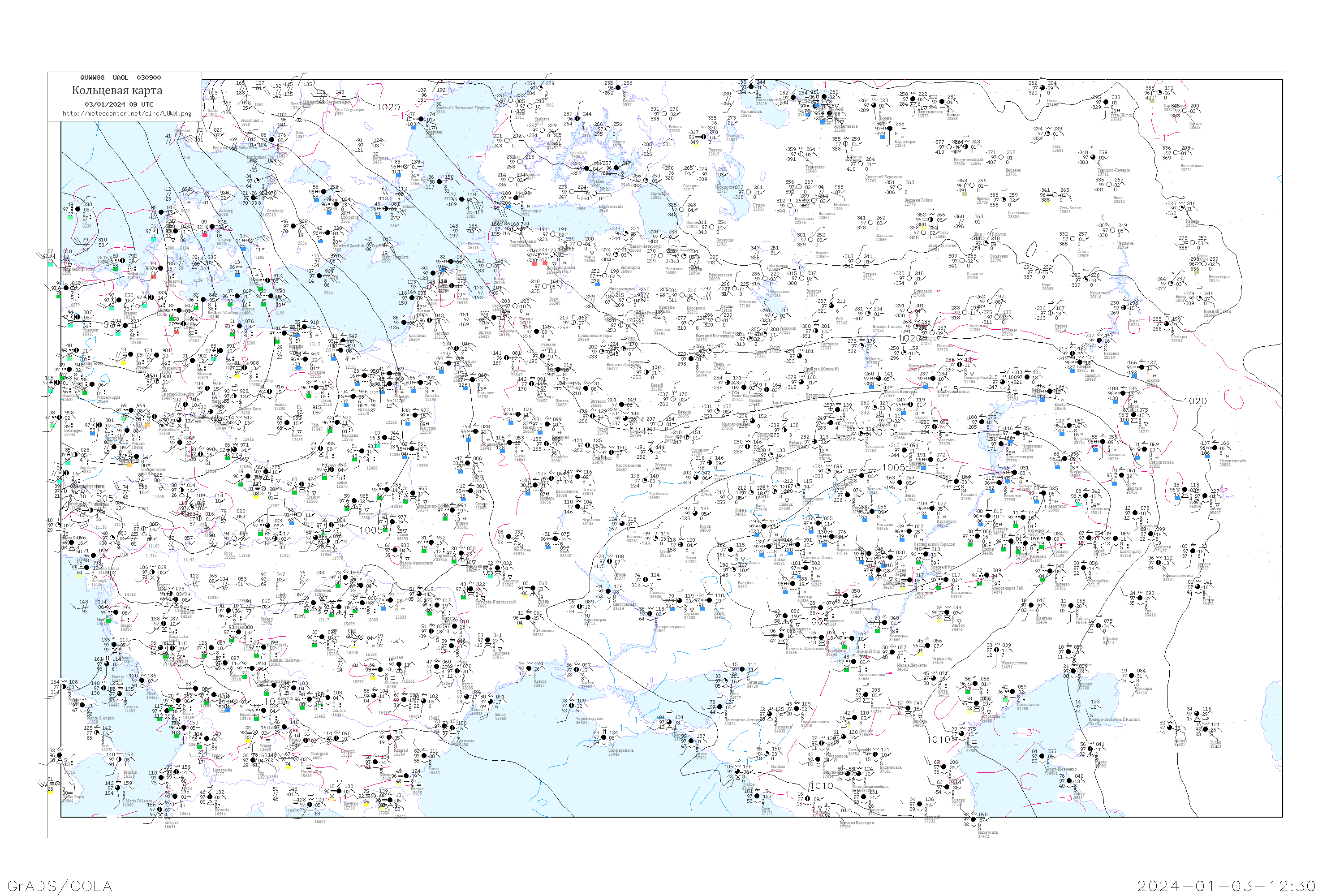Click the timestamp 2024-01-03-12:30 at bottom right
The height and width of the screenshot is (896, 1344).
pos(1226,886)
